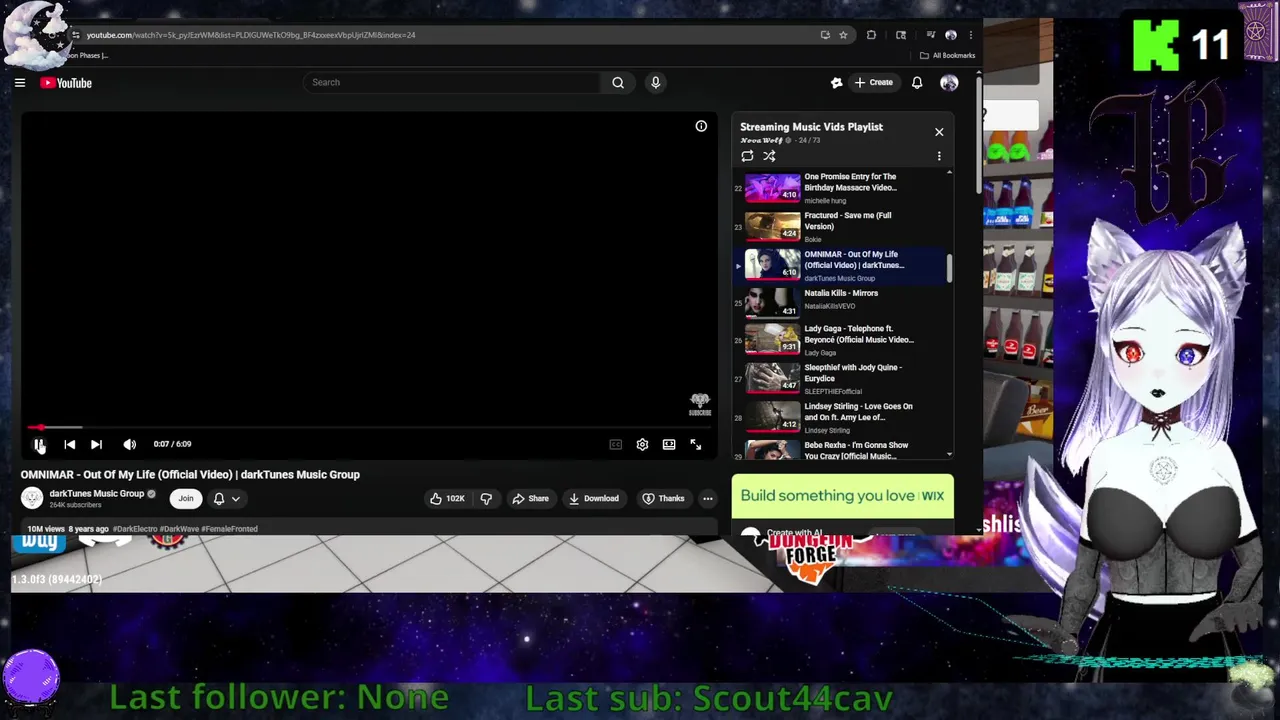This screenshot has height=720, width=1280.
Task: Focus the YouTube search field
Action: (x=452, y=82)
